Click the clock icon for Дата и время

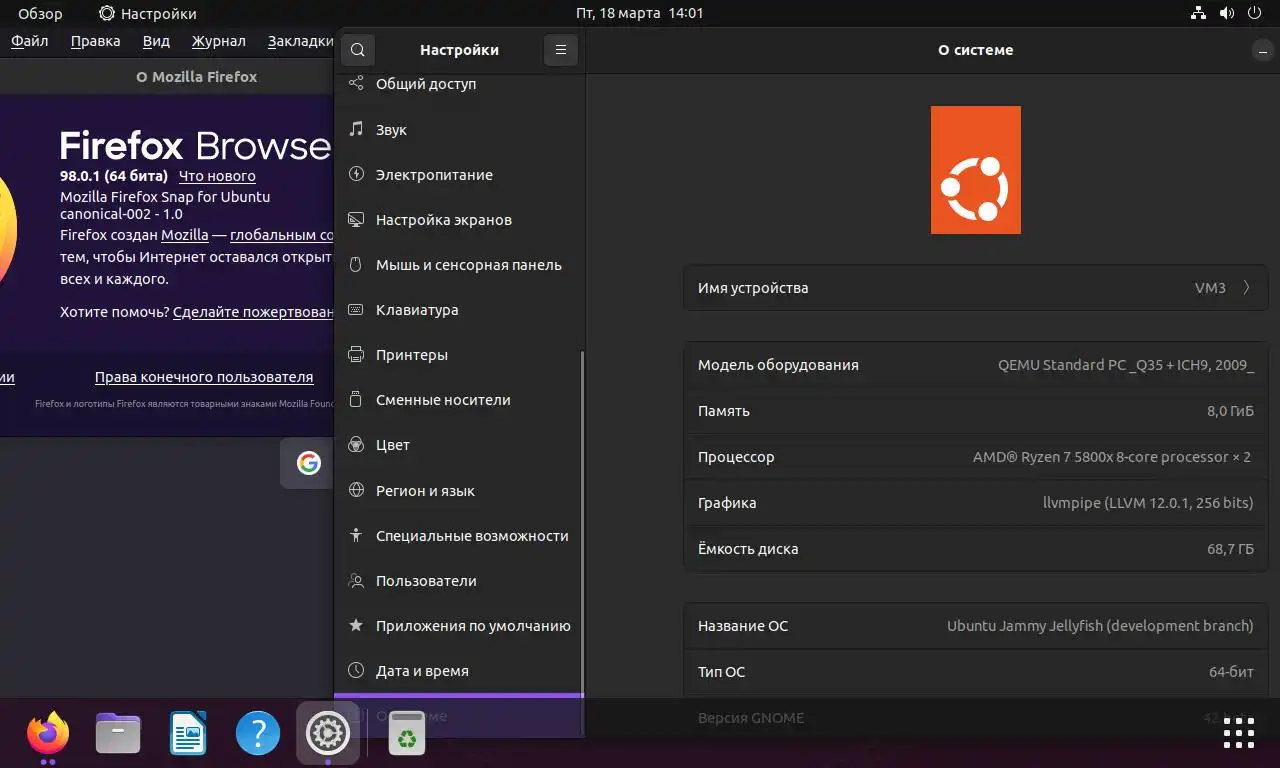click(x=355, y=671)
